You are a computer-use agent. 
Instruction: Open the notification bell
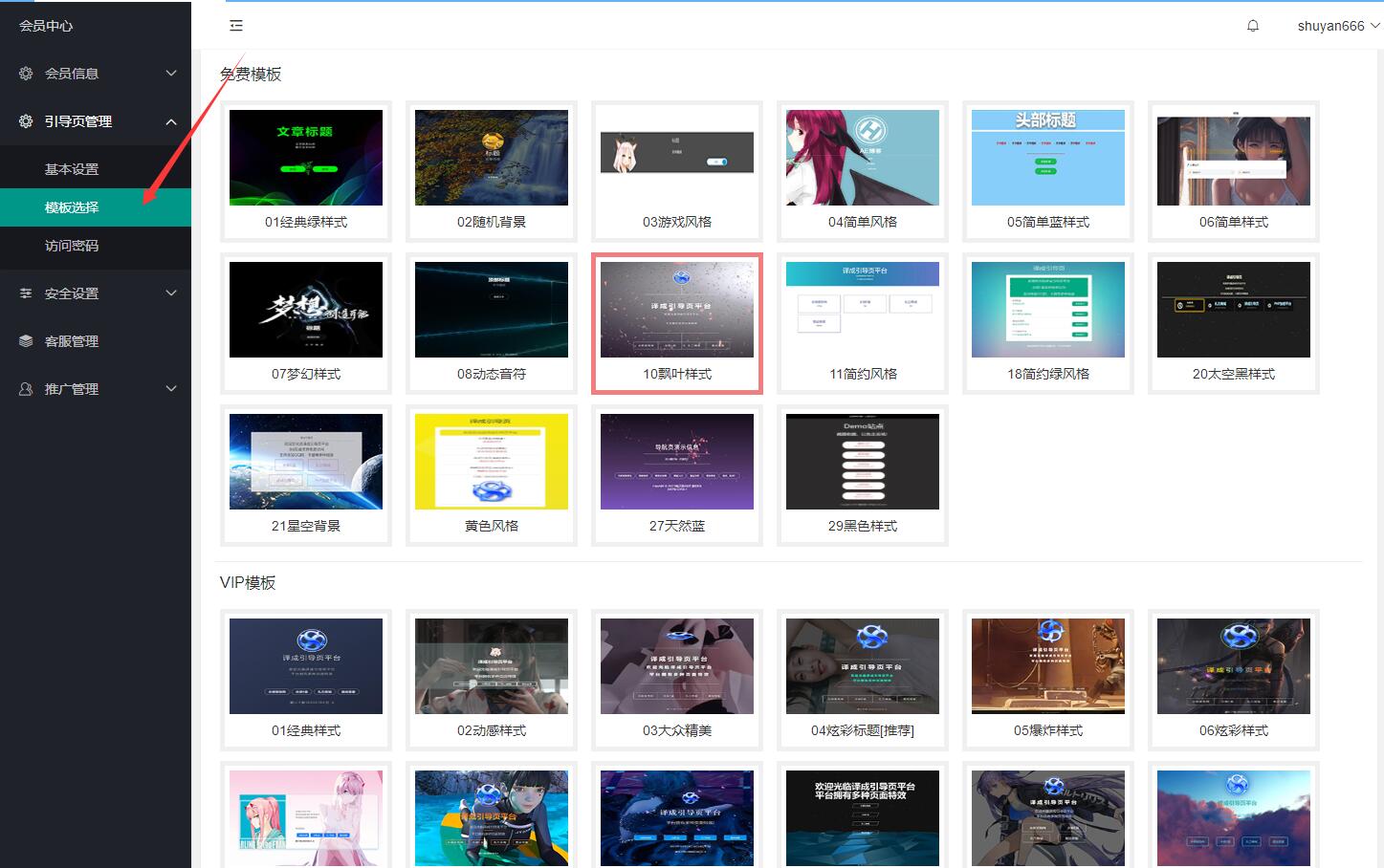click(x=1253, y=26)
